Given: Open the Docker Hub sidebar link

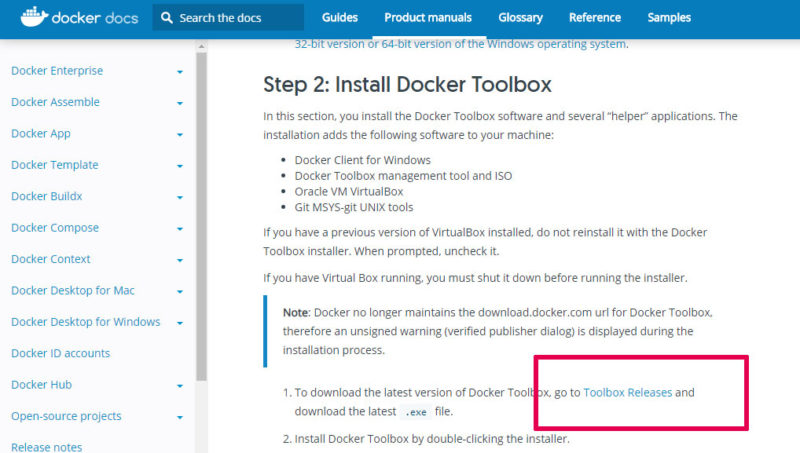Looking at the screenshot, I should coord(41,385).
